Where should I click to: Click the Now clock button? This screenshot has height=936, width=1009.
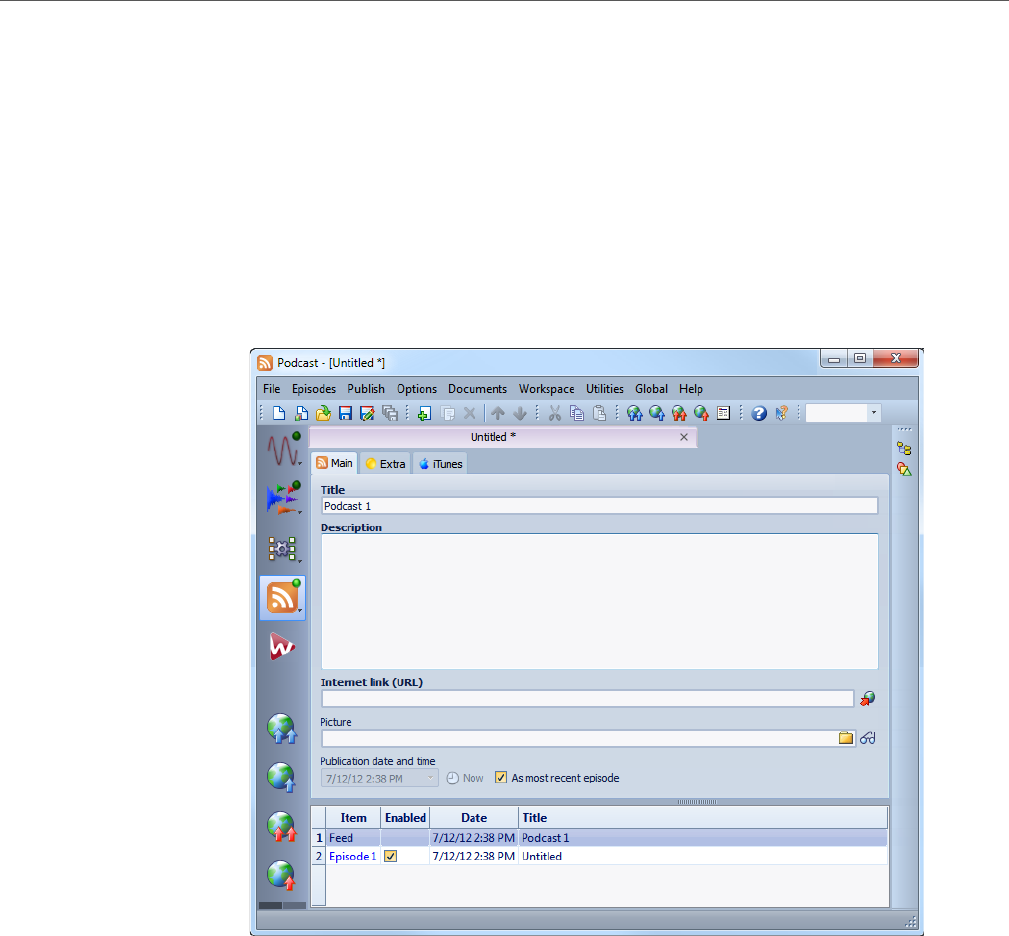click(465, 778)
